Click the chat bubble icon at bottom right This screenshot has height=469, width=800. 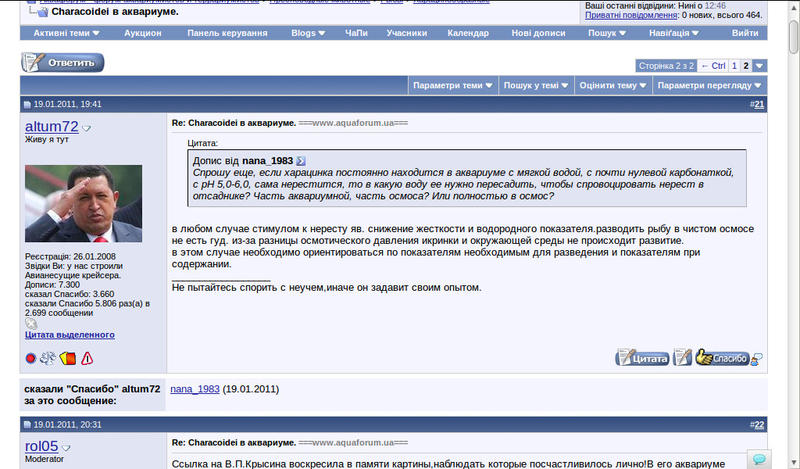coord(759,459)
